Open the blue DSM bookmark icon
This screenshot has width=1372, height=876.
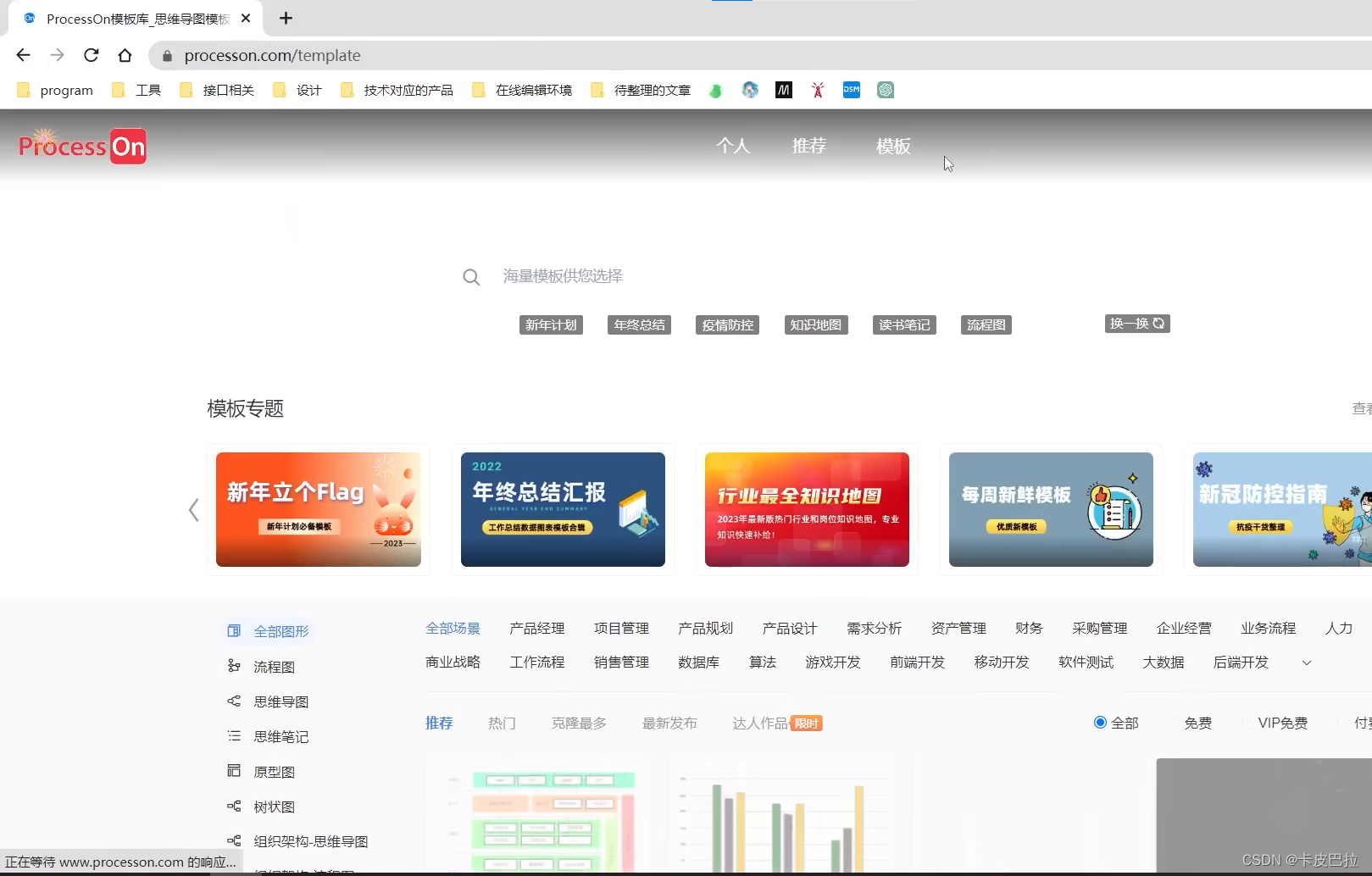[x=852, y=90]
